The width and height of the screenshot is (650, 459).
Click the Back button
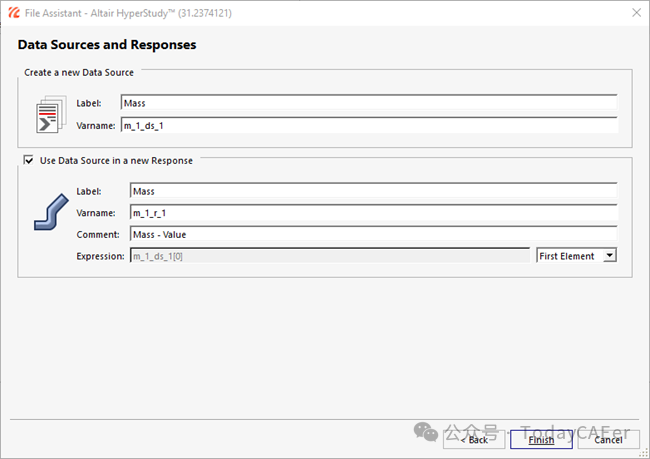pos(473,439)
